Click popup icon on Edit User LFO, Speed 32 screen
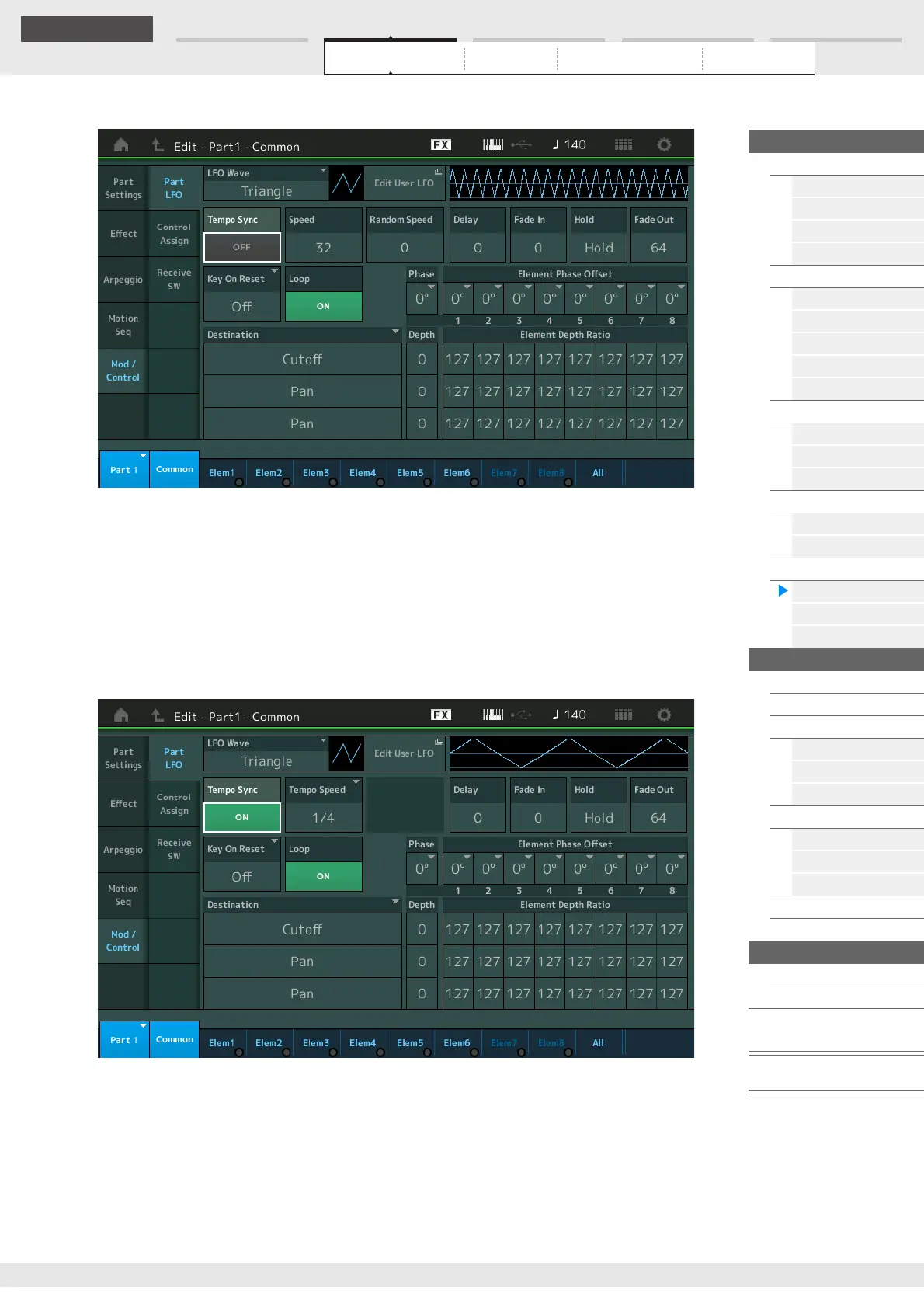 [439, 172]
